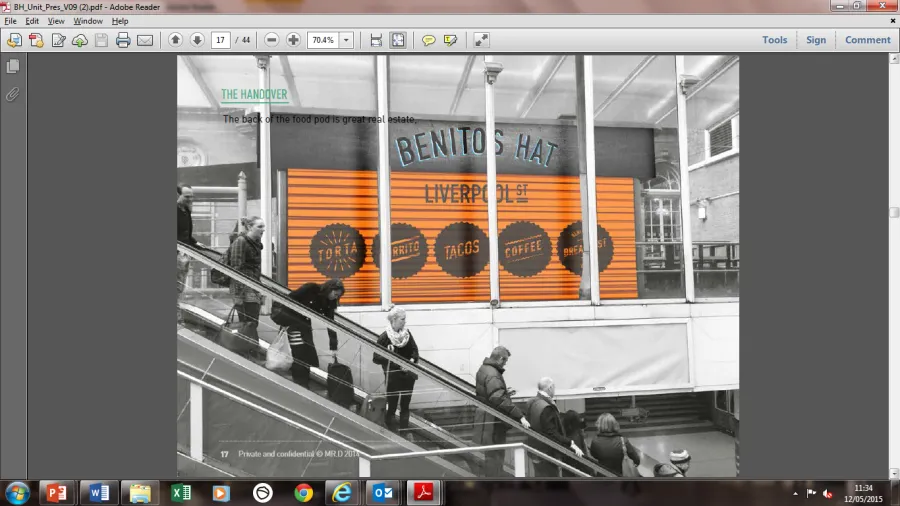Open the Window menu
This screenshot has width=900, height=506.
(x=88, y=21)
